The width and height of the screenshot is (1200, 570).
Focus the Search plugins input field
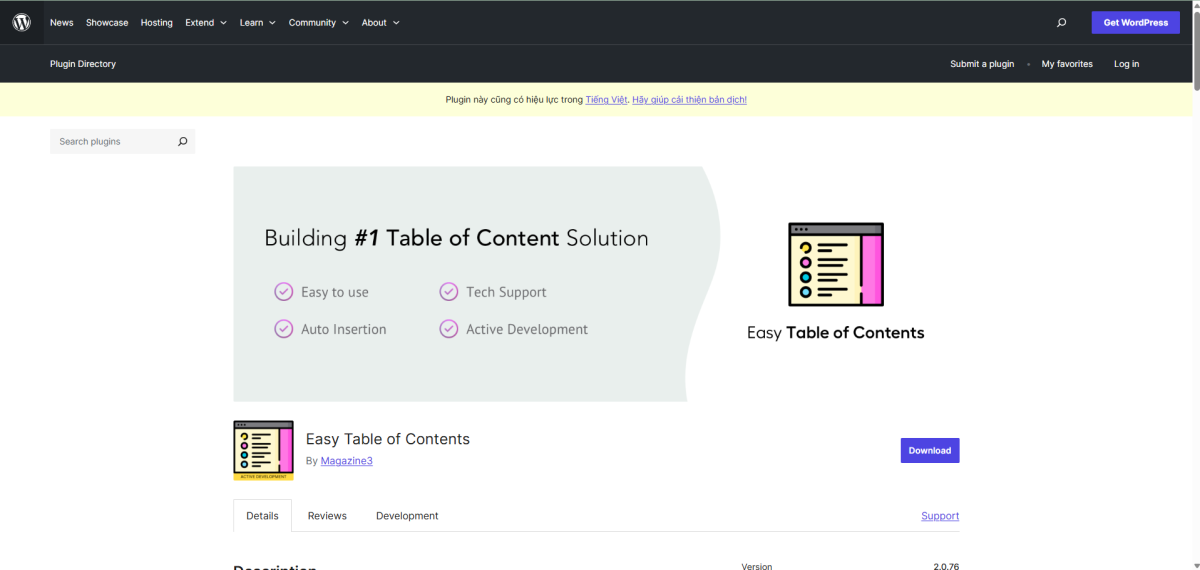(x=112, y=142)
